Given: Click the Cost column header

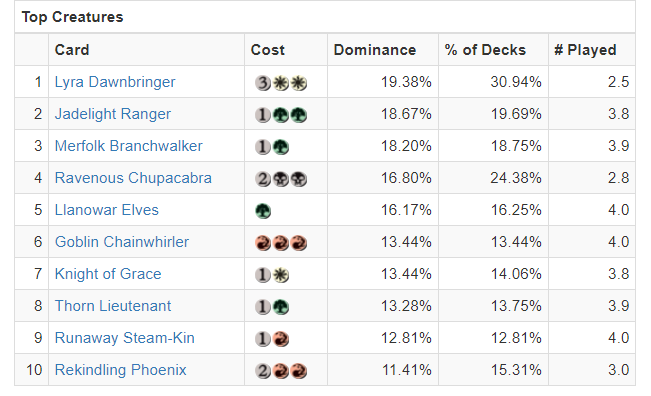Looking at the screenshot, I should [268, 50].
